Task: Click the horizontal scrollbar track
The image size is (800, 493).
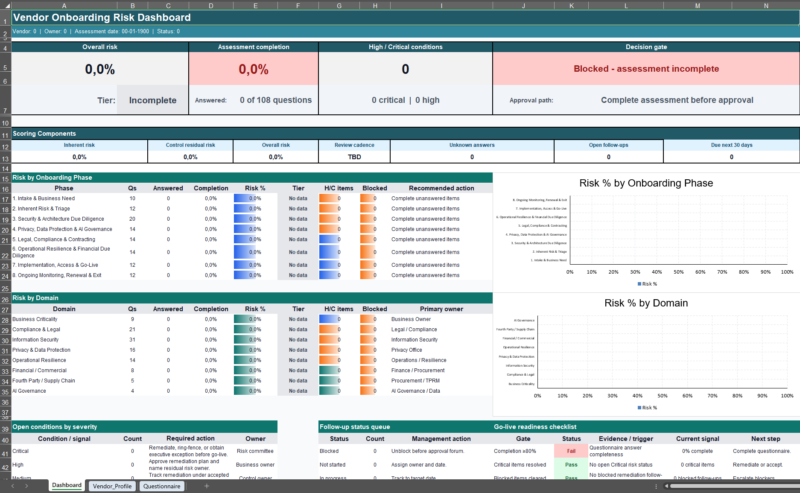Action: click(735, 486)
